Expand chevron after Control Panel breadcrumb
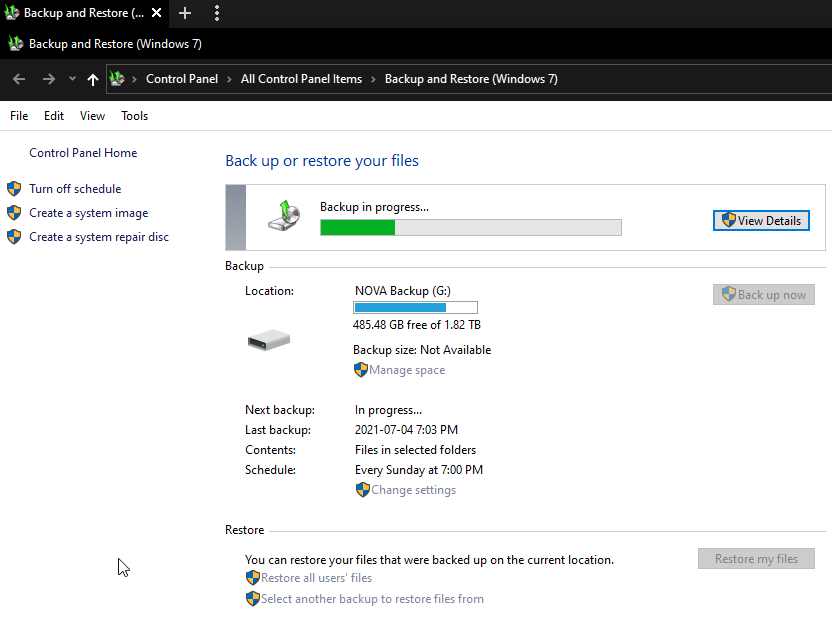The width and height of the screenshot is (832, 623). pos(229,80)
